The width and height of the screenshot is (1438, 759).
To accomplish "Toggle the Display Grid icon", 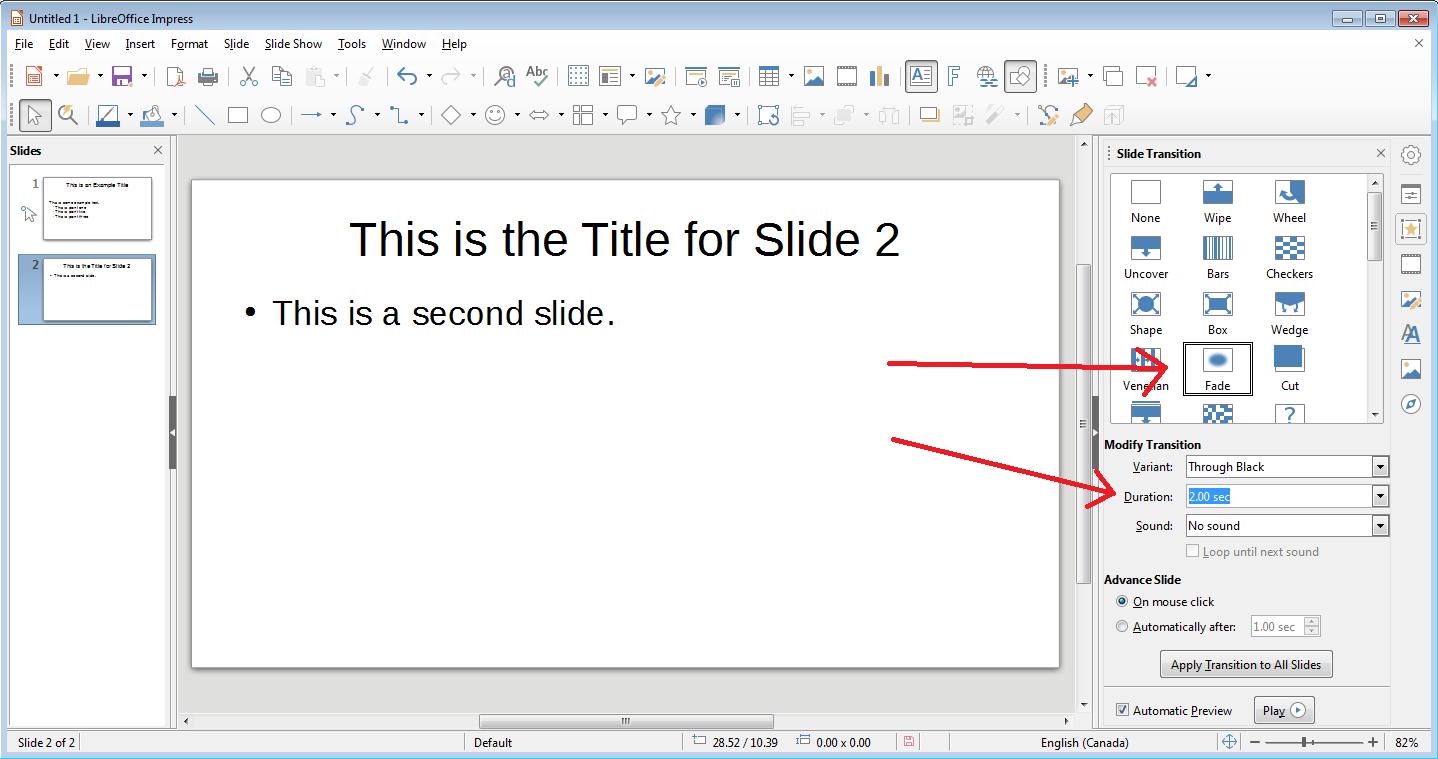I will [578, 76].
